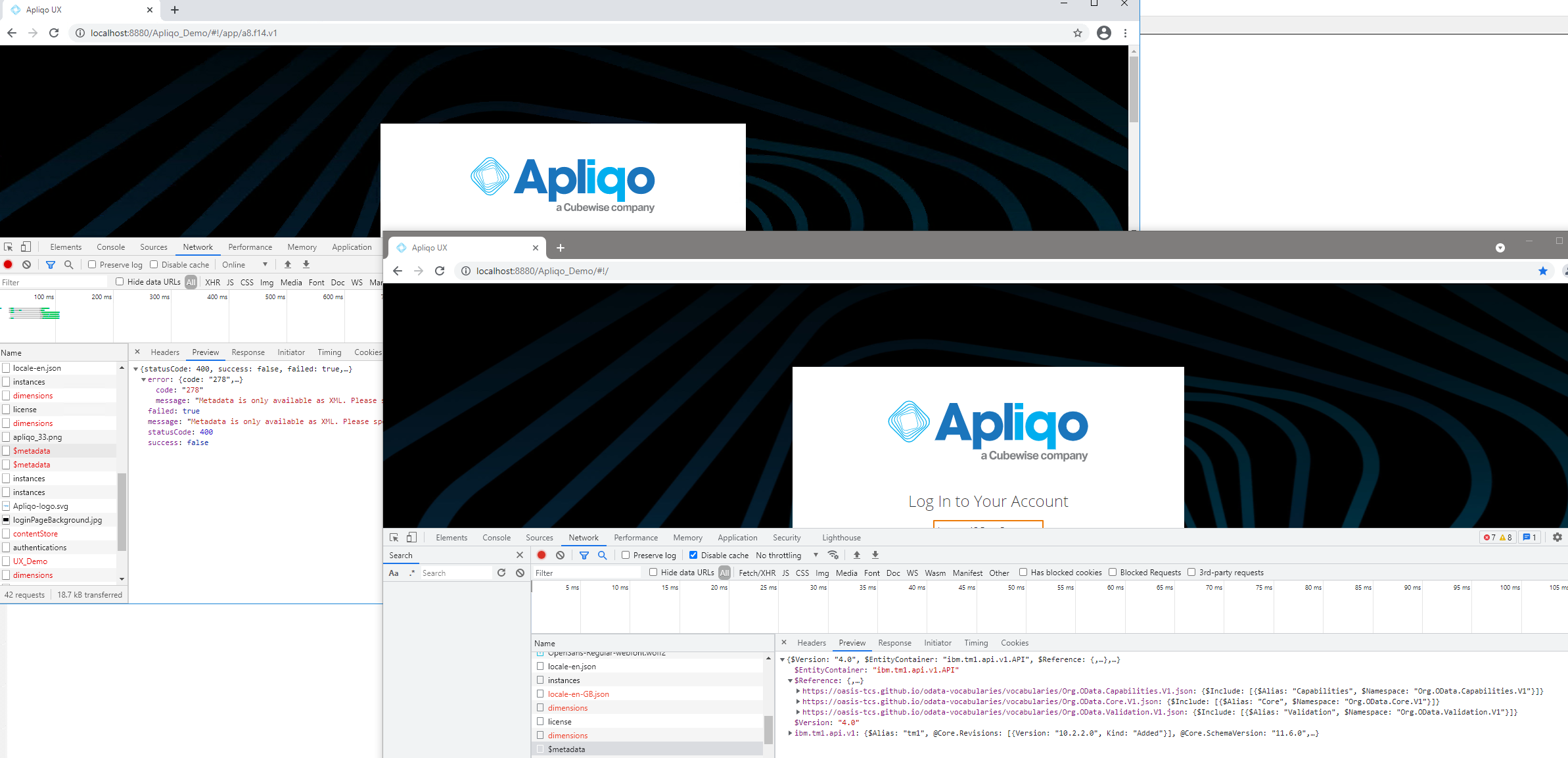Click the bookmark star in front window
This screenshot has width=1568, height=758.
(1543, 271)
